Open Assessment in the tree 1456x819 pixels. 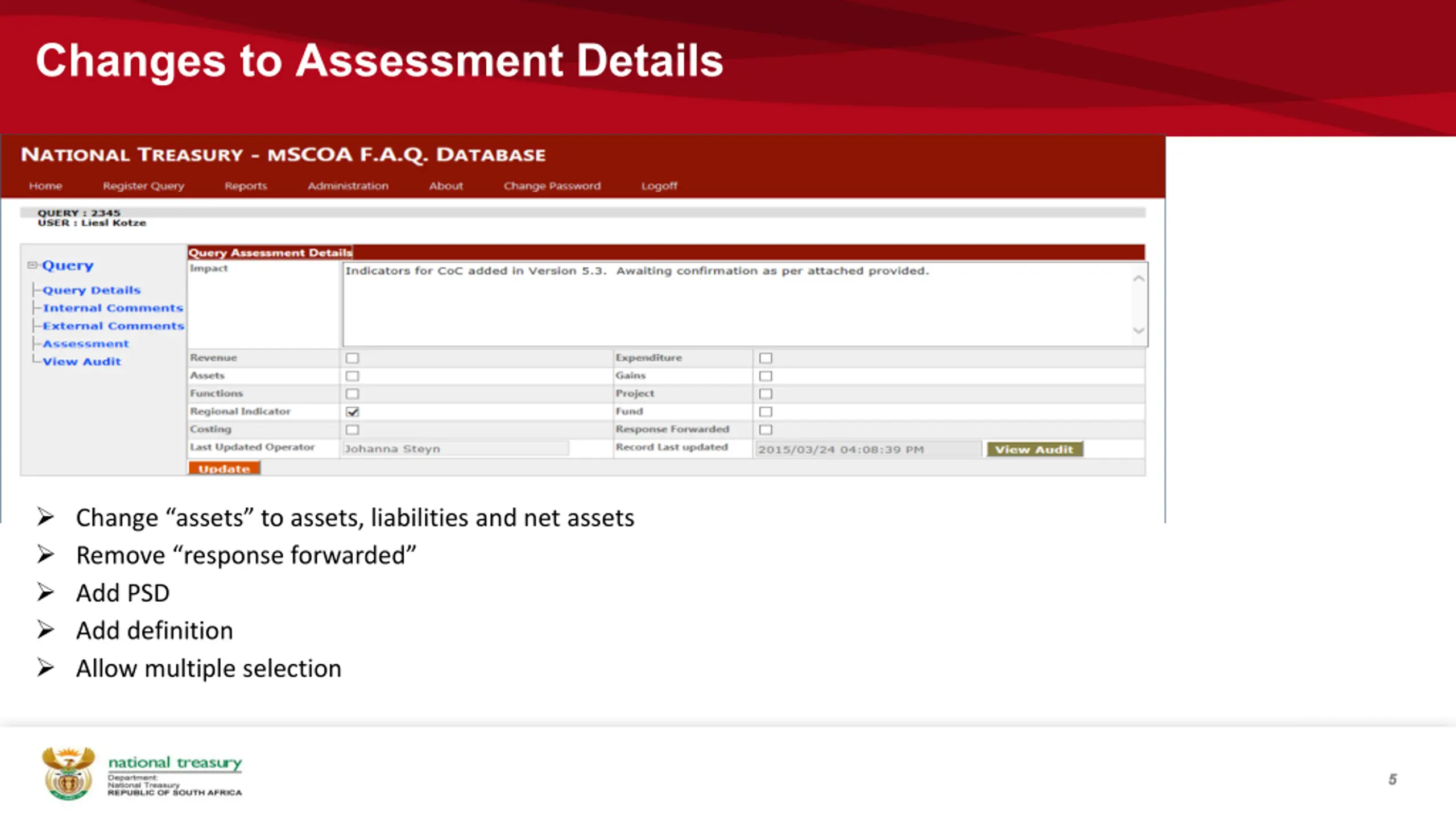tap(86, 344)
